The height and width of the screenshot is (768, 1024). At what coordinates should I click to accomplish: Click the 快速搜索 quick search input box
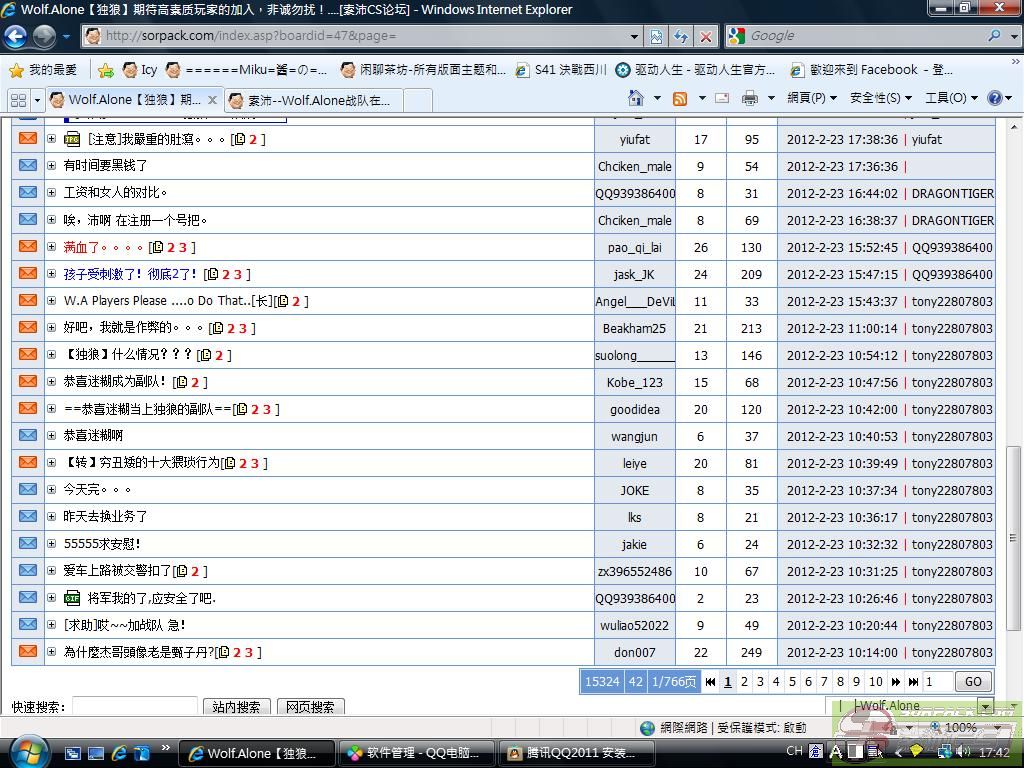point(134,707)
